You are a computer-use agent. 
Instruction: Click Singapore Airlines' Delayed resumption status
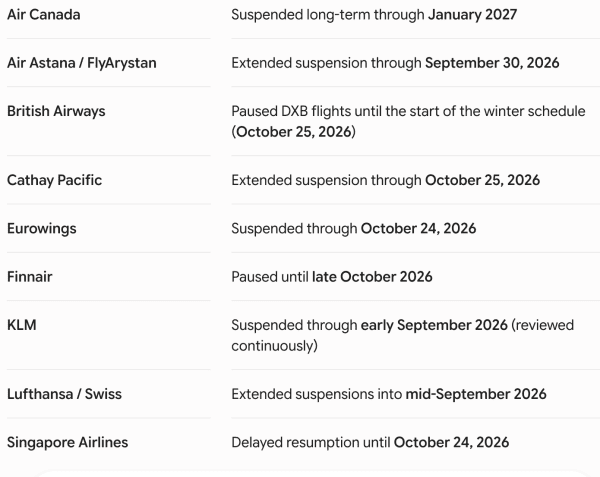pos(370,442)
